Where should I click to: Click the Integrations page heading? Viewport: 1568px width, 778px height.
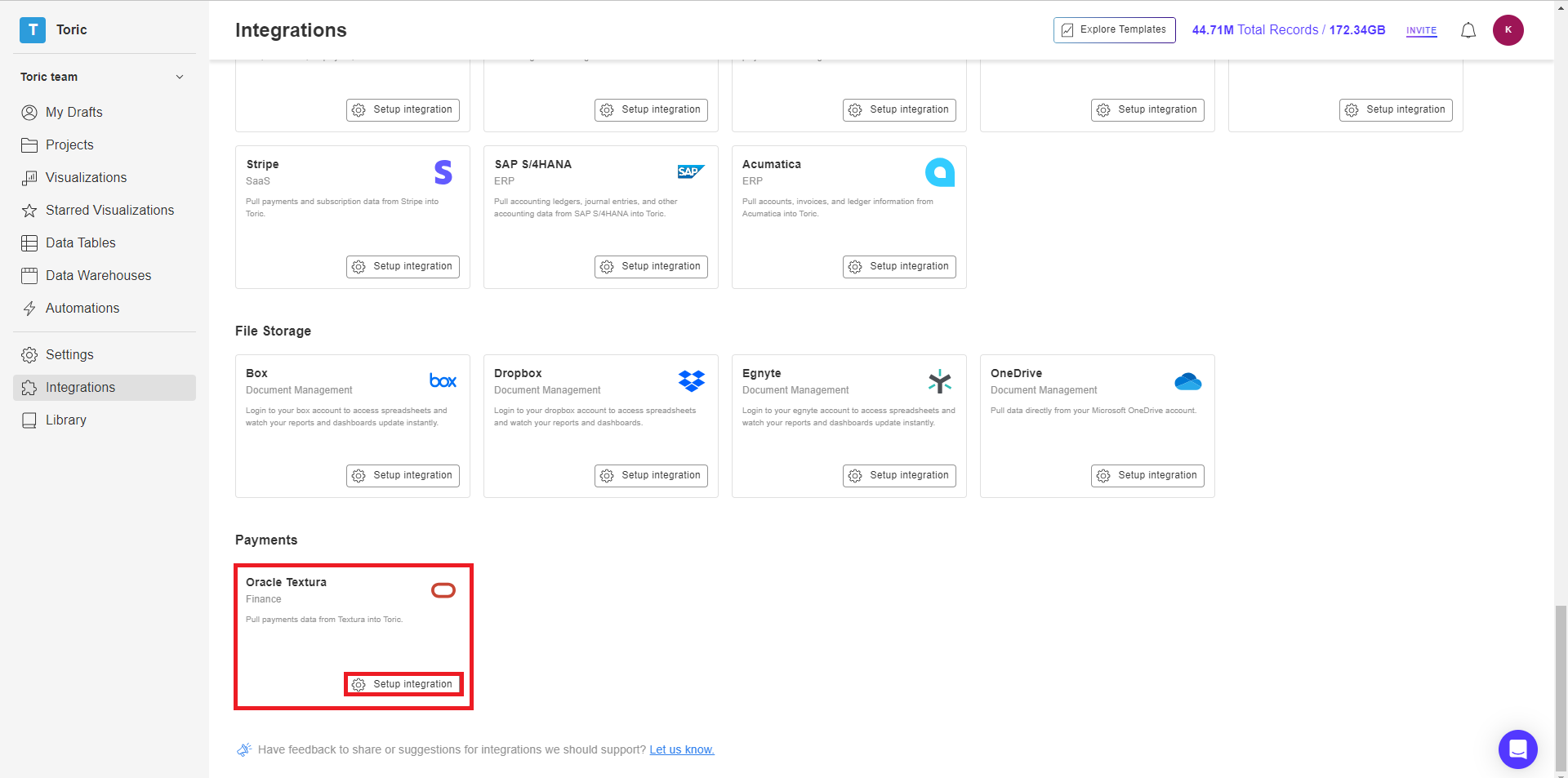[x=291, y=30]
